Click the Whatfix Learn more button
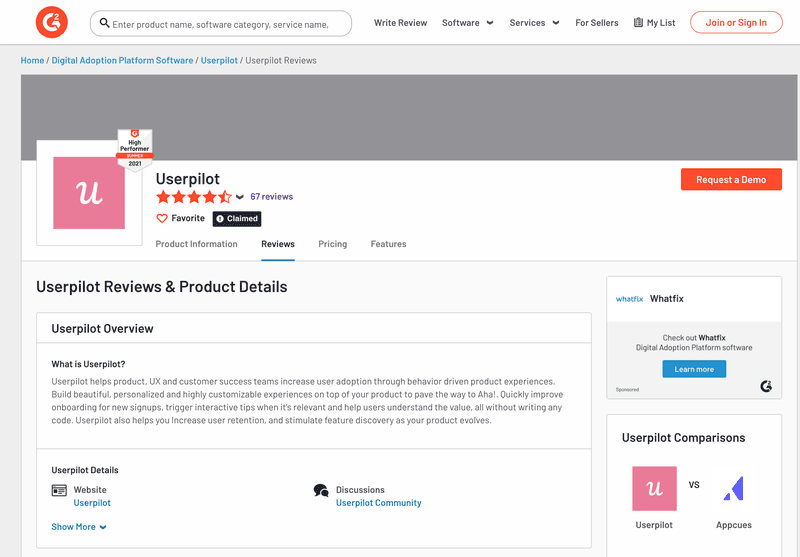Image resolution: width=800 pixels, height=557 pixels. (x=694, y=369)
